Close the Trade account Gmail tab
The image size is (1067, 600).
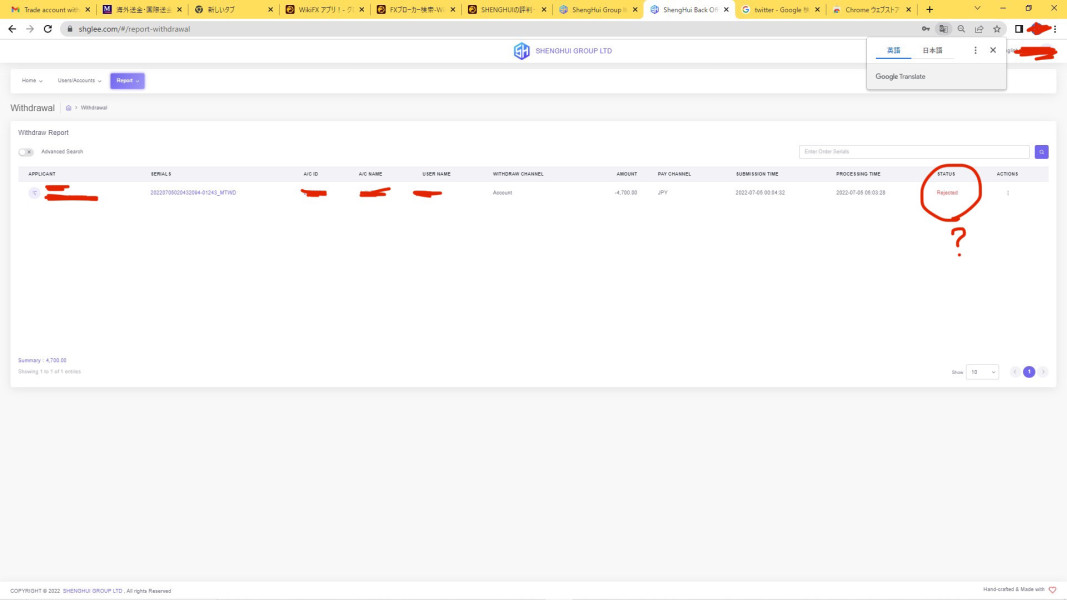(x=88, y=10)
